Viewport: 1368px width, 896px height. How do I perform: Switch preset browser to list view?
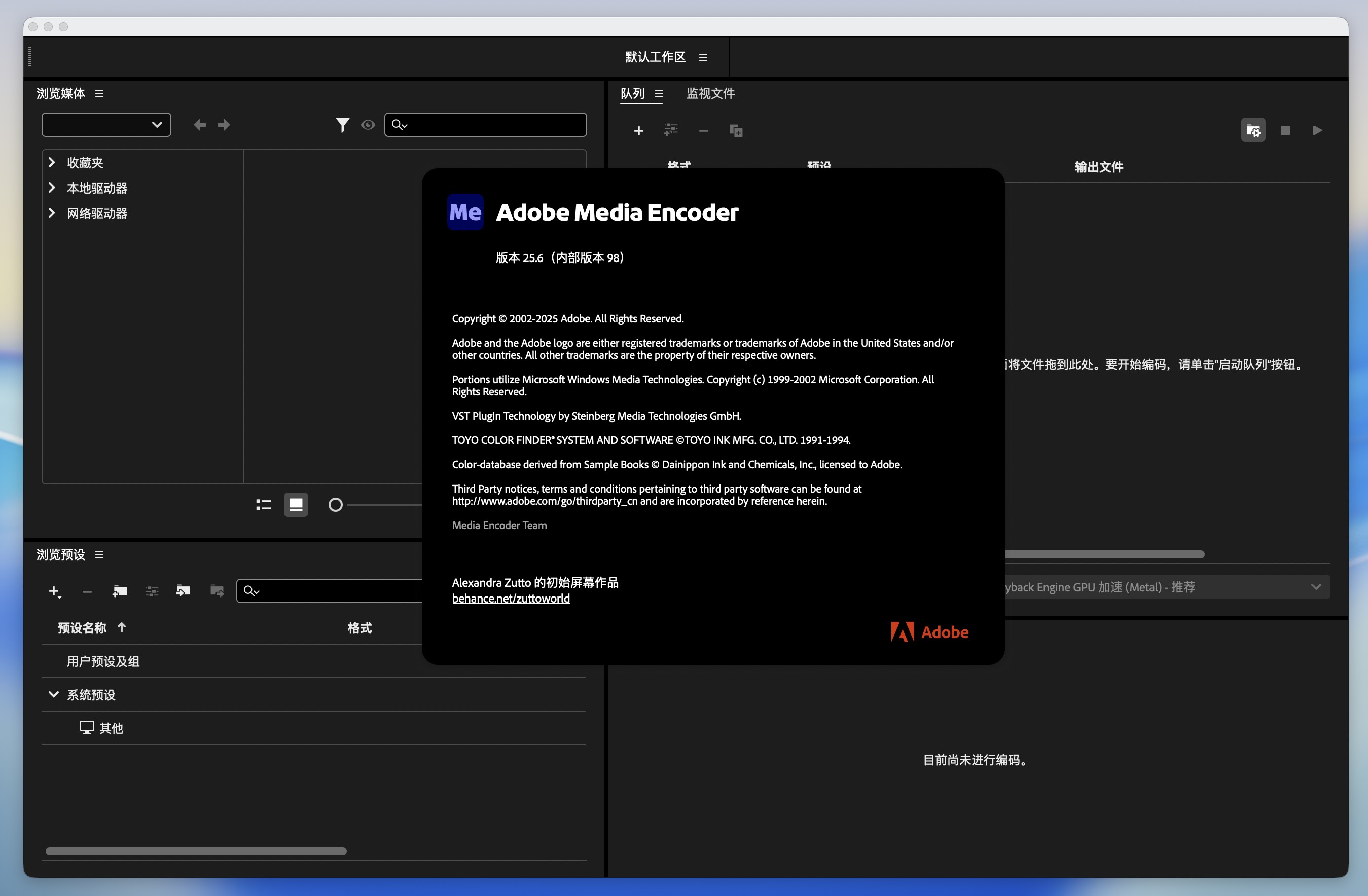(x=263, y=504)
